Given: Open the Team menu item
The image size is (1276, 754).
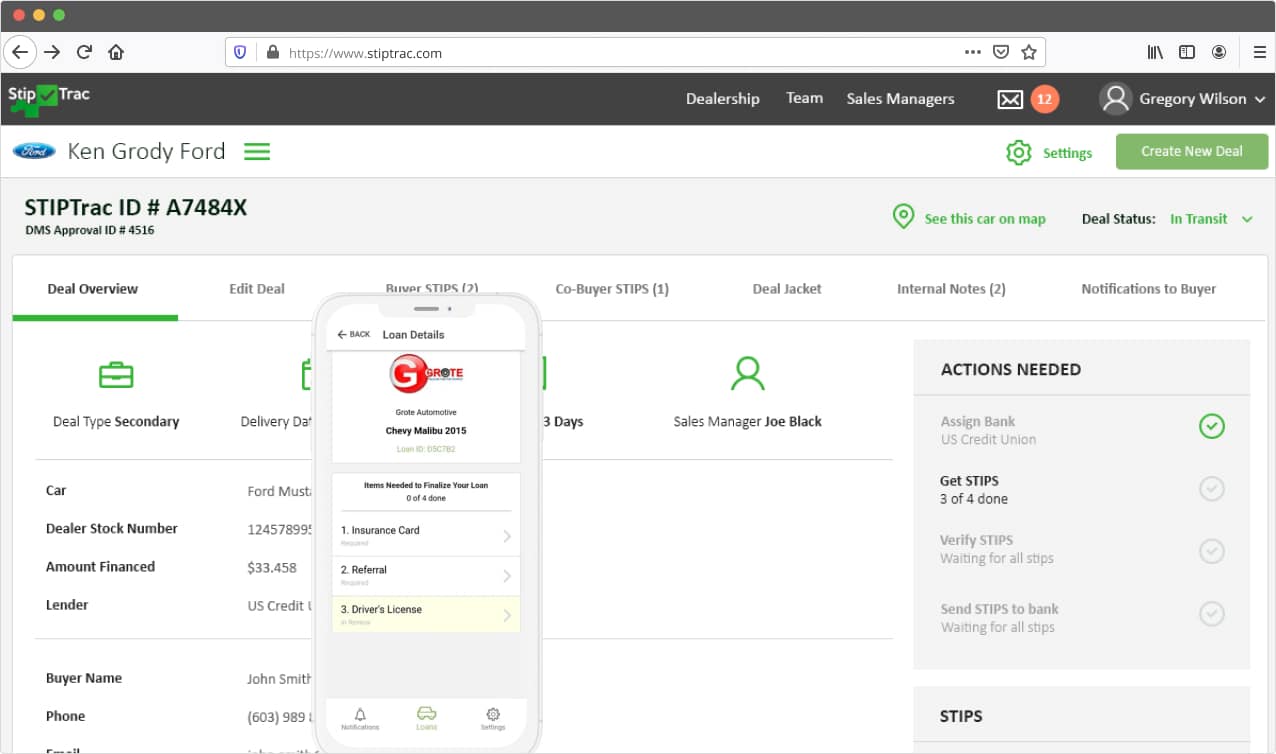Looking at the screenshot, I should [804, 98].
